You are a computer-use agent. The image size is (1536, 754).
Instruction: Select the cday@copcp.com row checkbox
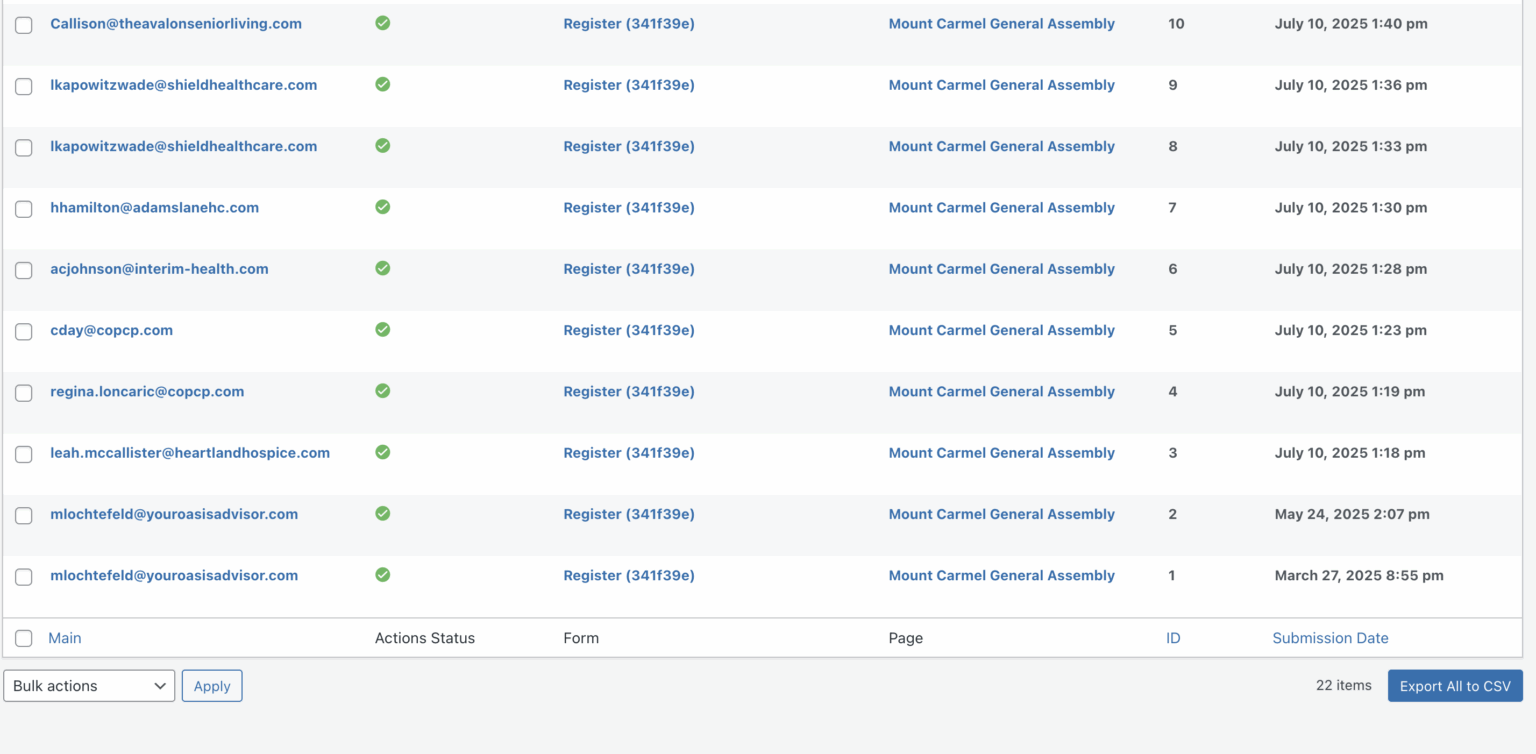coord(24,332)
